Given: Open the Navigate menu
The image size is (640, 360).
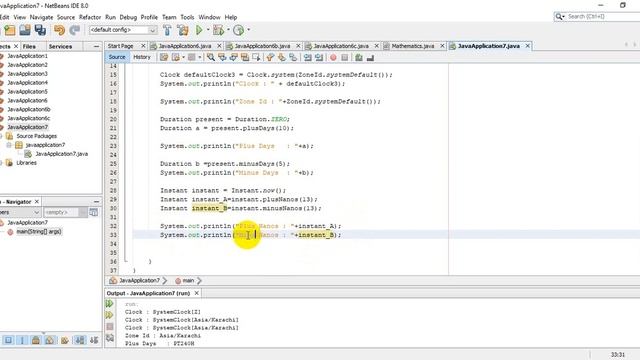Looking at the screenshot, I should [41, 17].
